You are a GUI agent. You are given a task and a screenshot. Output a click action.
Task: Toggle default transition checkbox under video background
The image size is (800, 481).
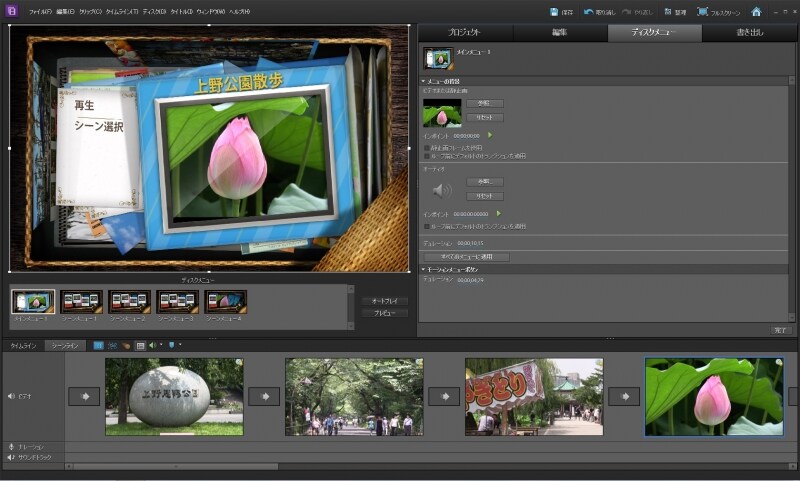tap(427, 156)
